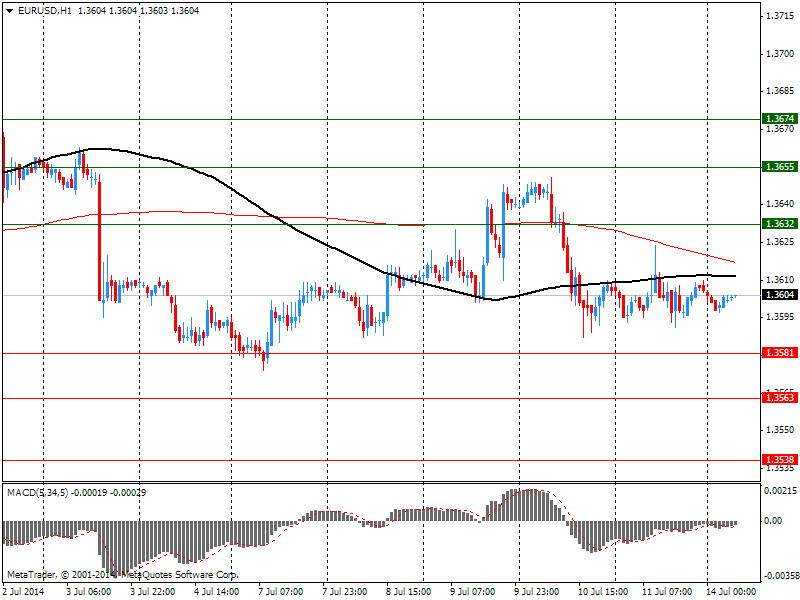Image resolution: width=800 pixels, height=600 pixels.
Task: Click the 1.3655 green level price tag
Action: [x=780, y=167]
